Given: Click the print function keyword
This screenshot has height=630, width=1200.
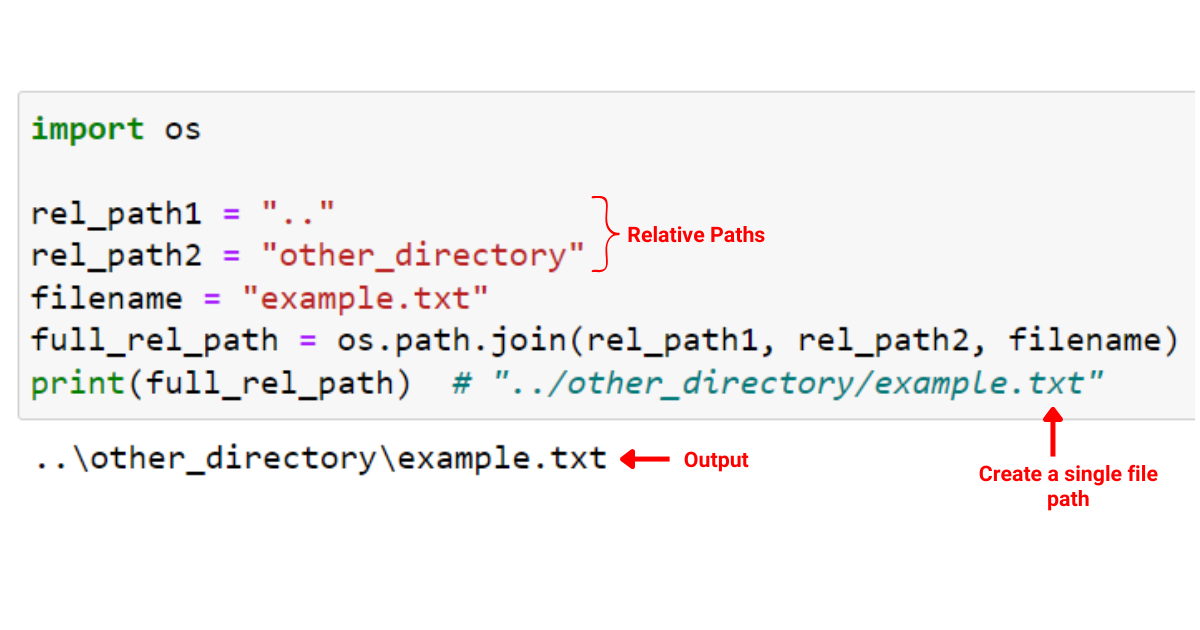Looking at the screenshot, I should point(76,384).
